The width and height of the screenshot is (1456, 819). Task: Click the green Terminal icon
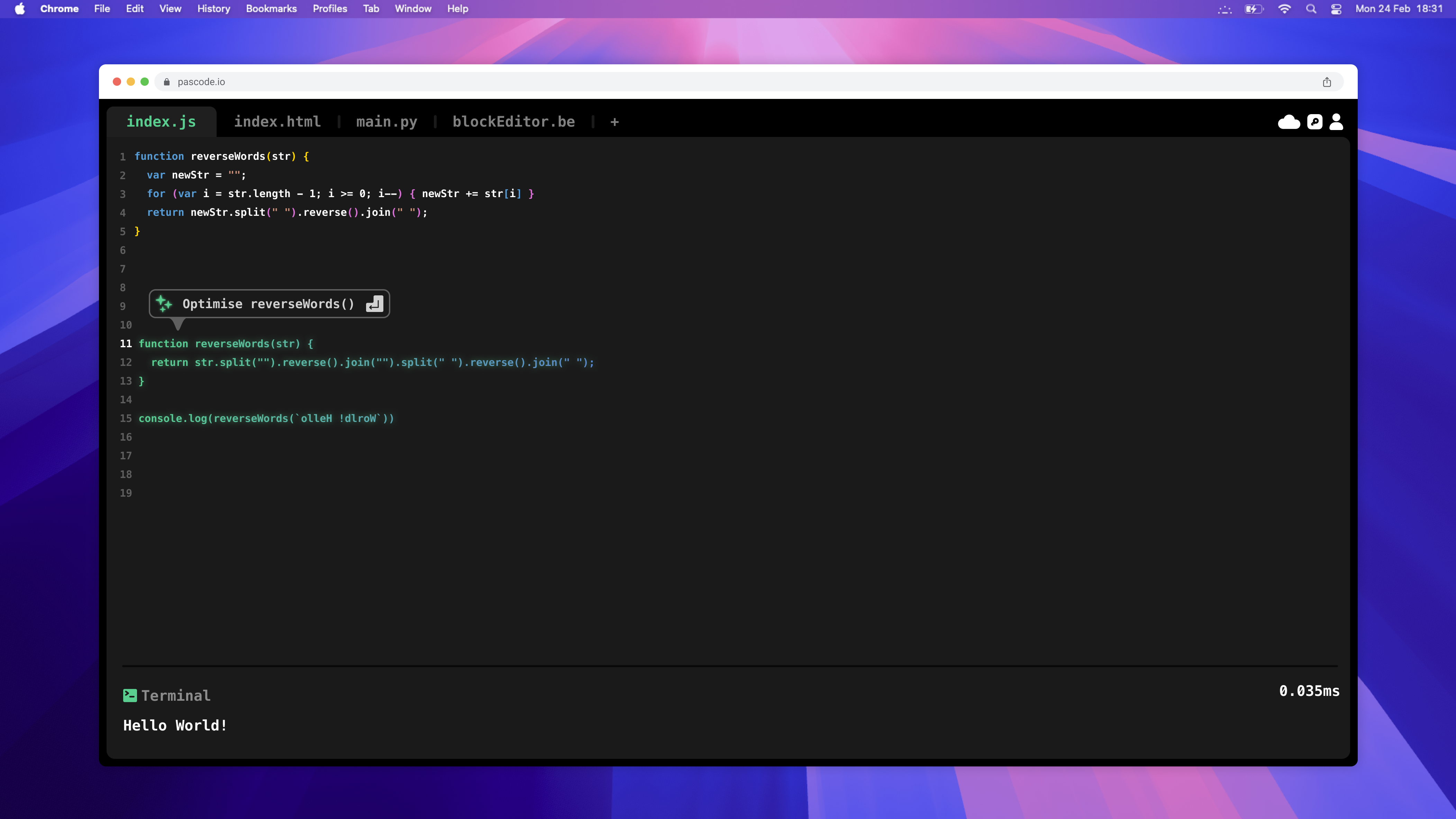(129, 695)
